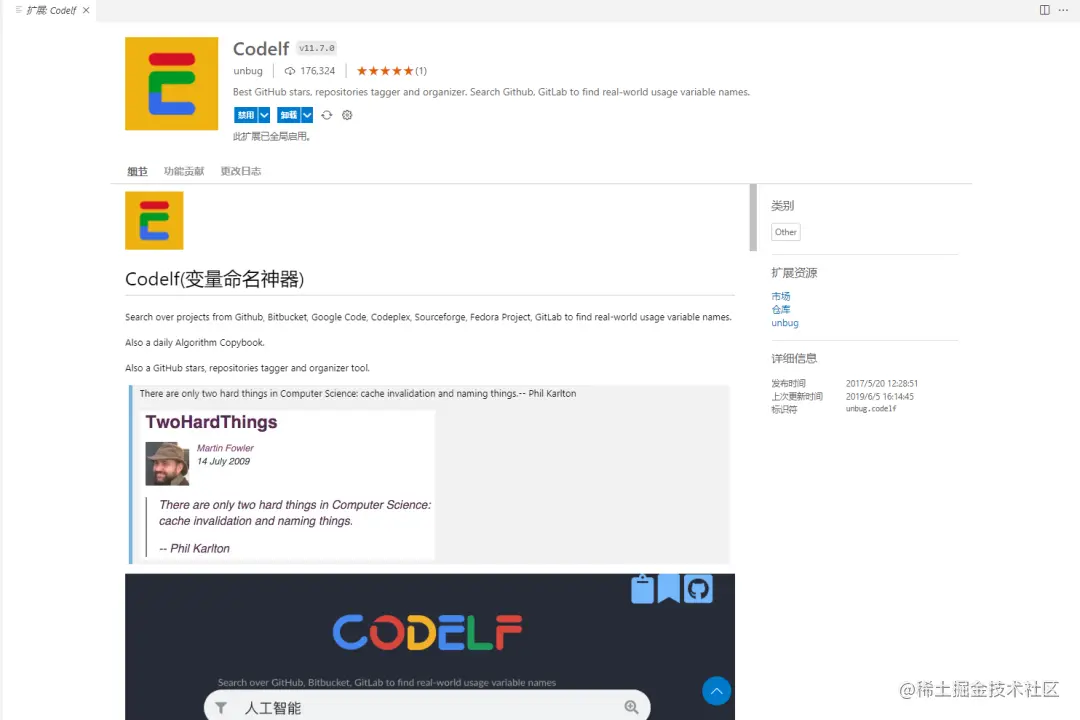
Task: Switch to the 功能贡献 tab
Action: [183, 171]
